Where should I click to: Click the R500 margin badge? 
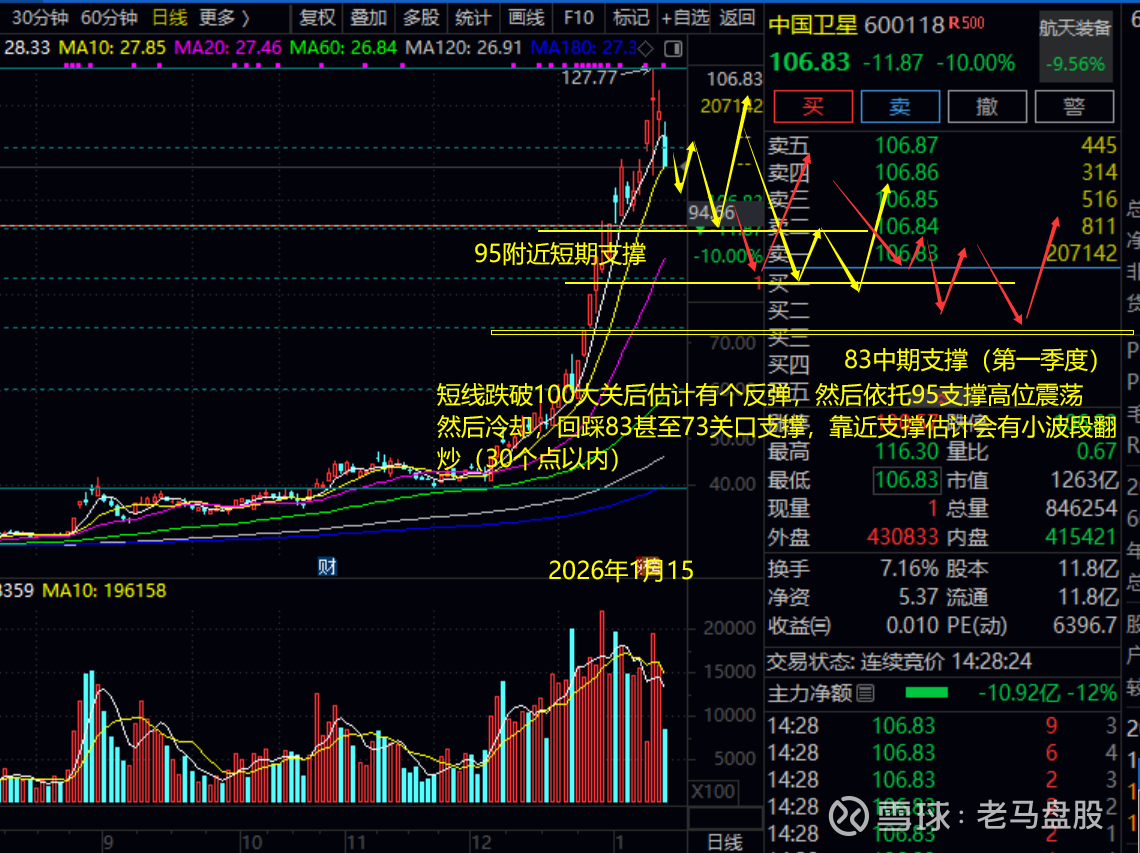point(966,23)
